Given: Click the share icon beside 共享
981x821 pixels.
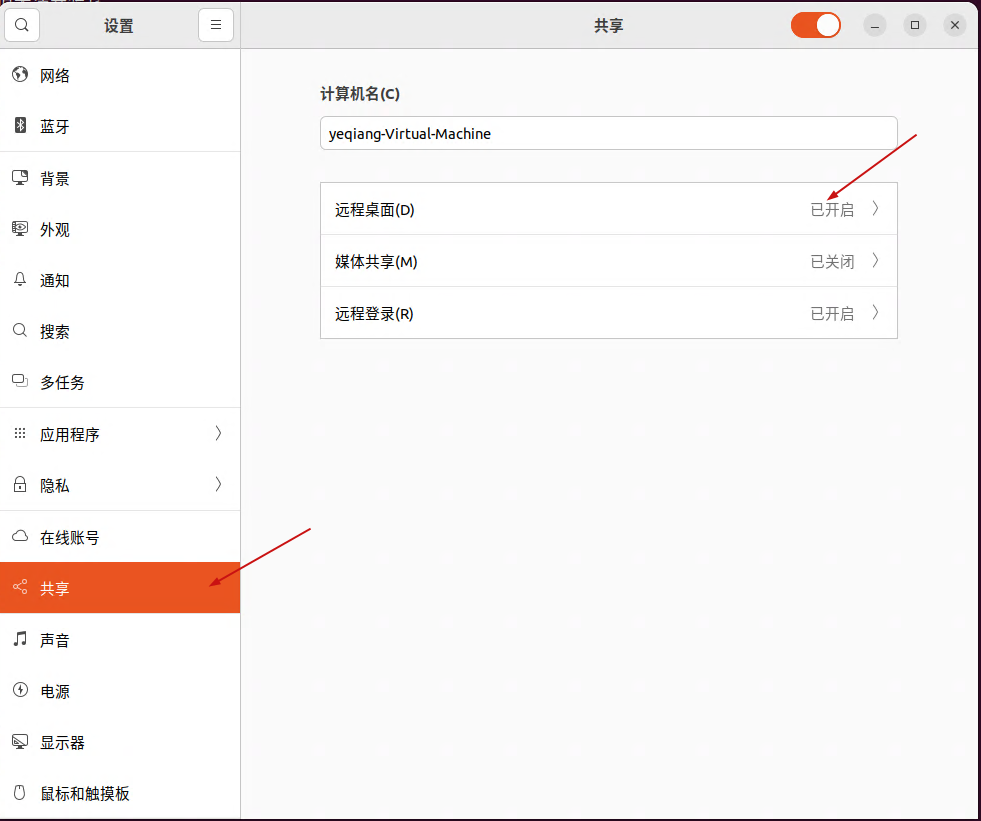Looking at the screenshot, I should tap(20, 587).
